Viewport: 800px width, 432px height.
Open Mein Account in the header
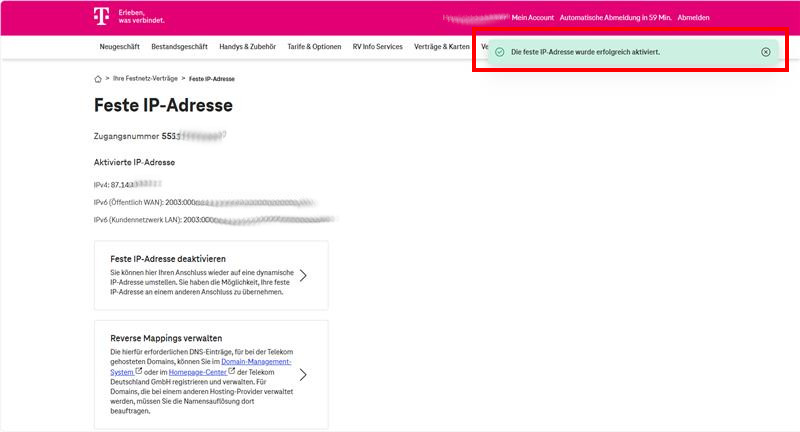click(533, 17)
